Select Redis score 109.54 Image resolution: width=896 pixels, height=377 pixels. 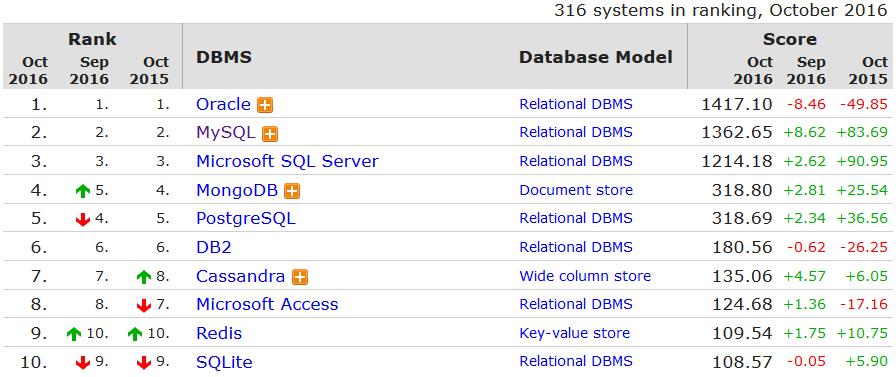click(742, 334)
